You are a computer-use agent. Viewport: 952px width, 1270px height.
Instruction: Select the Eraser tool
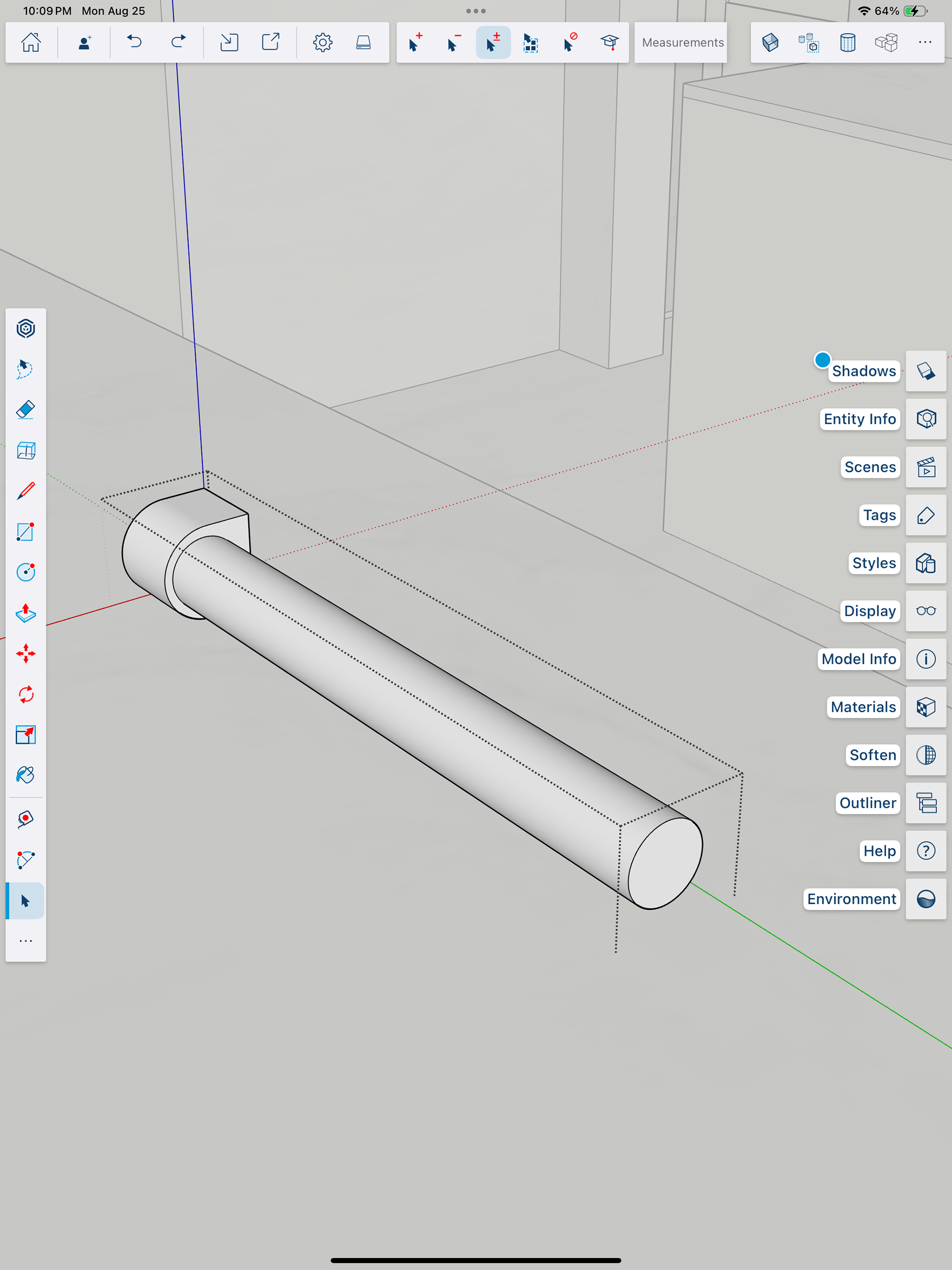tap(26, 410)
